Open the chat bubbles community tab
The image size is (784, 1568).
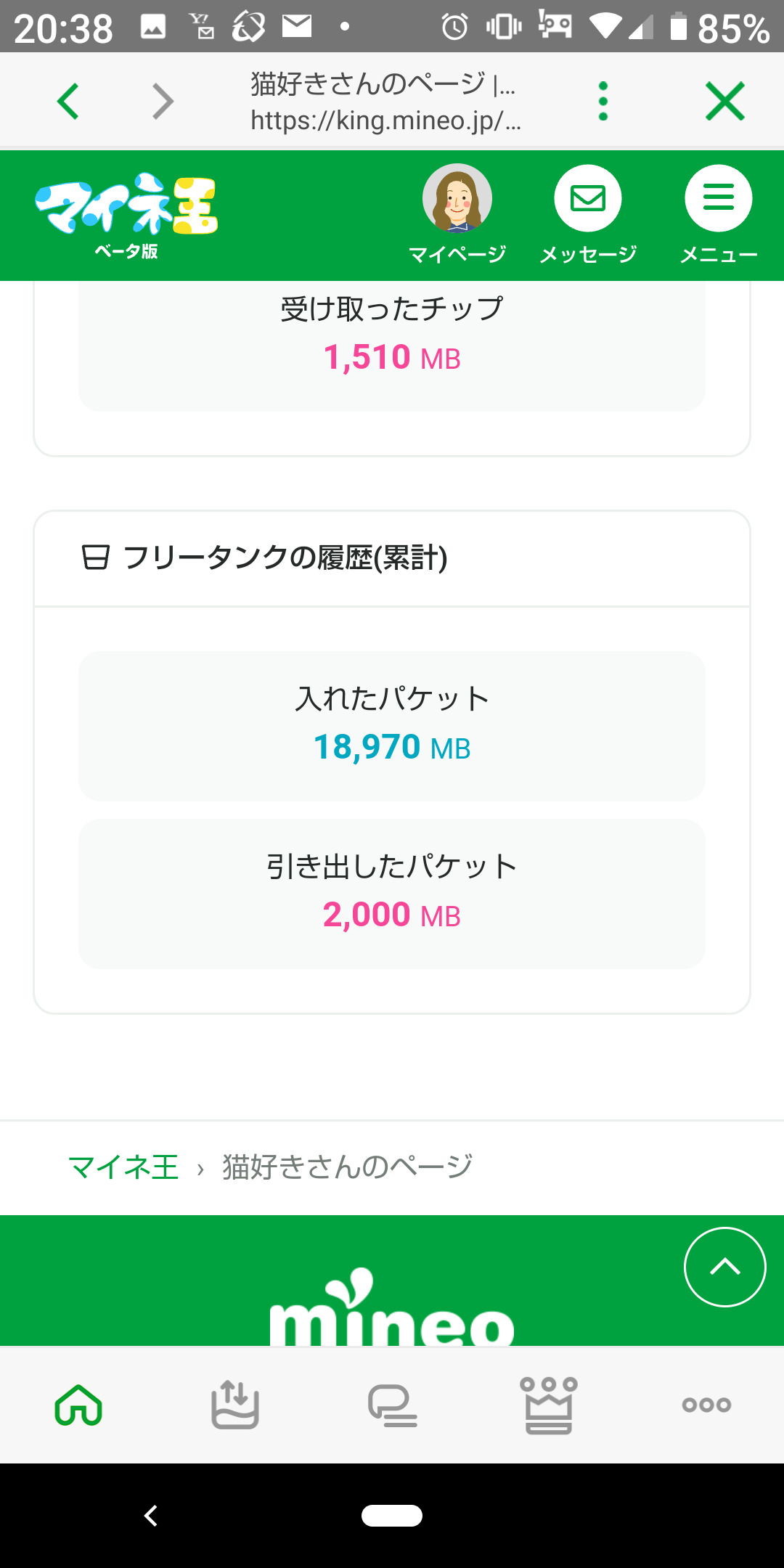pos(392,1405)
